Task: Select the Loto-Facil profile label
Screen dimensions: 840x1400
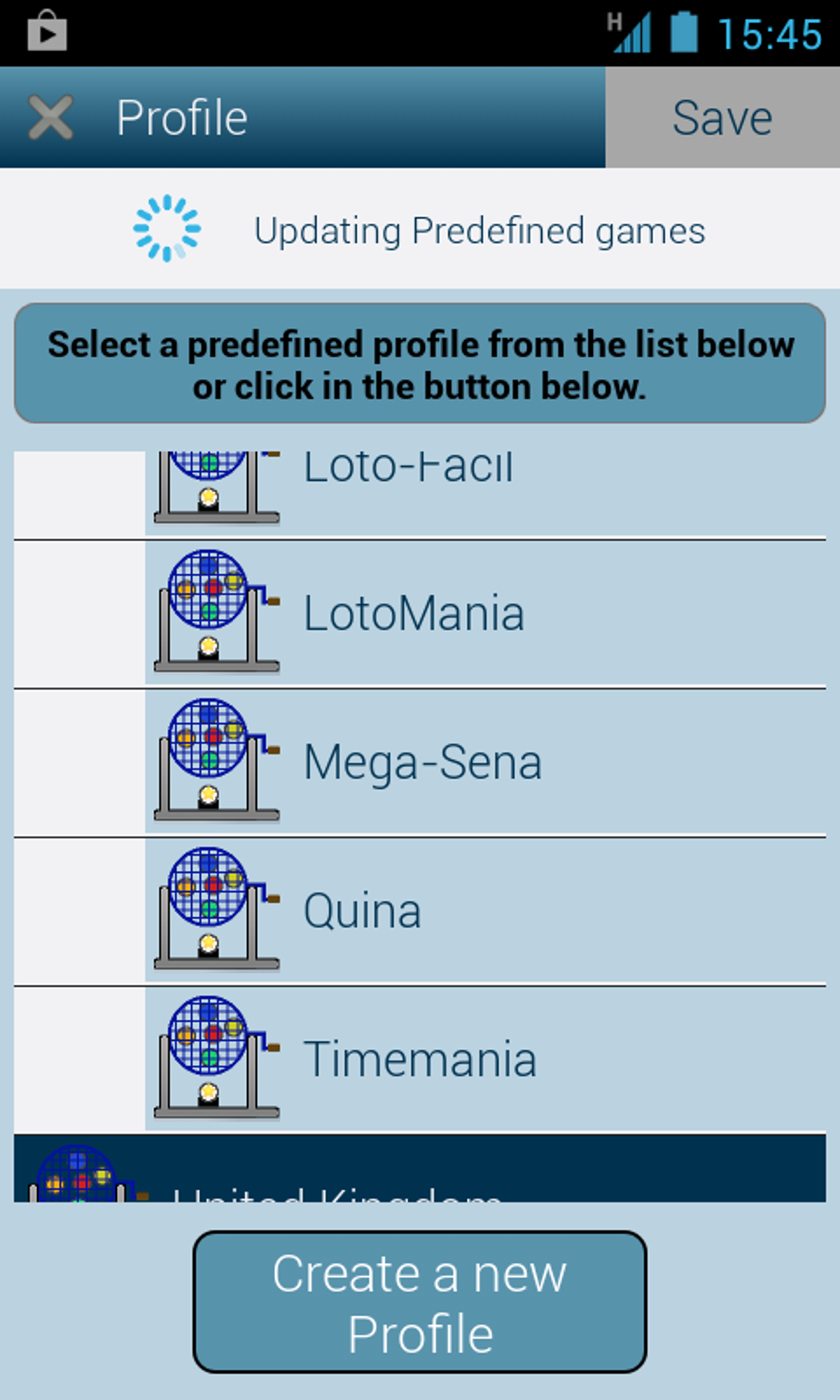Action: (x=408, y=468)
